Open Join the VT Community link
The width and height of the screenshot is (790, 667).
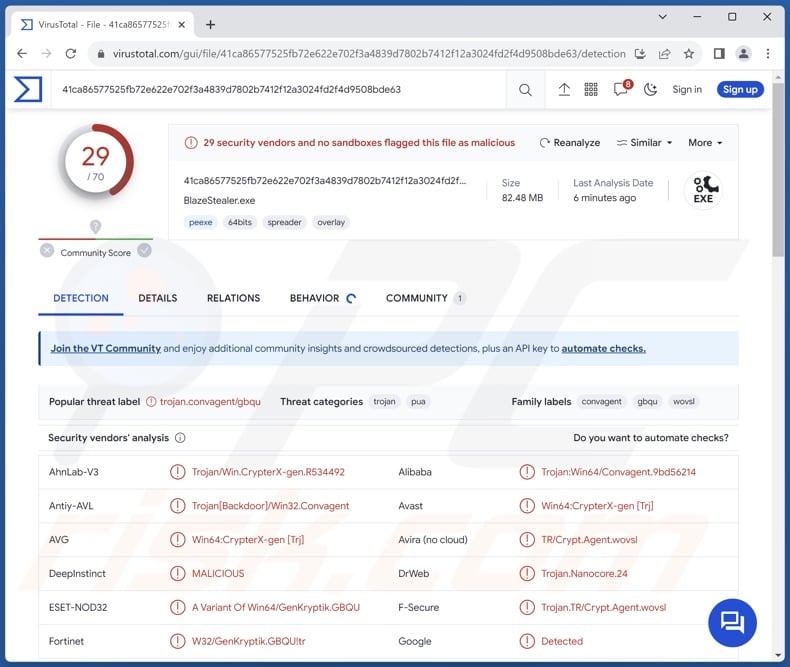tap(105, 348)
